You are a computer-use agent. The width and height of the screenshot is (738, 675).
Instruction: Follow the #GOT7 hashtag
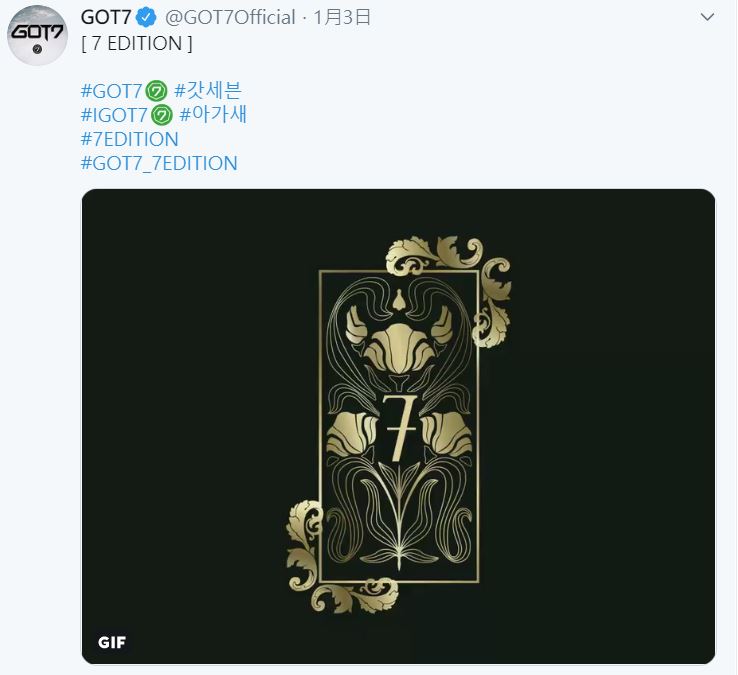click(x=112, y=91)
